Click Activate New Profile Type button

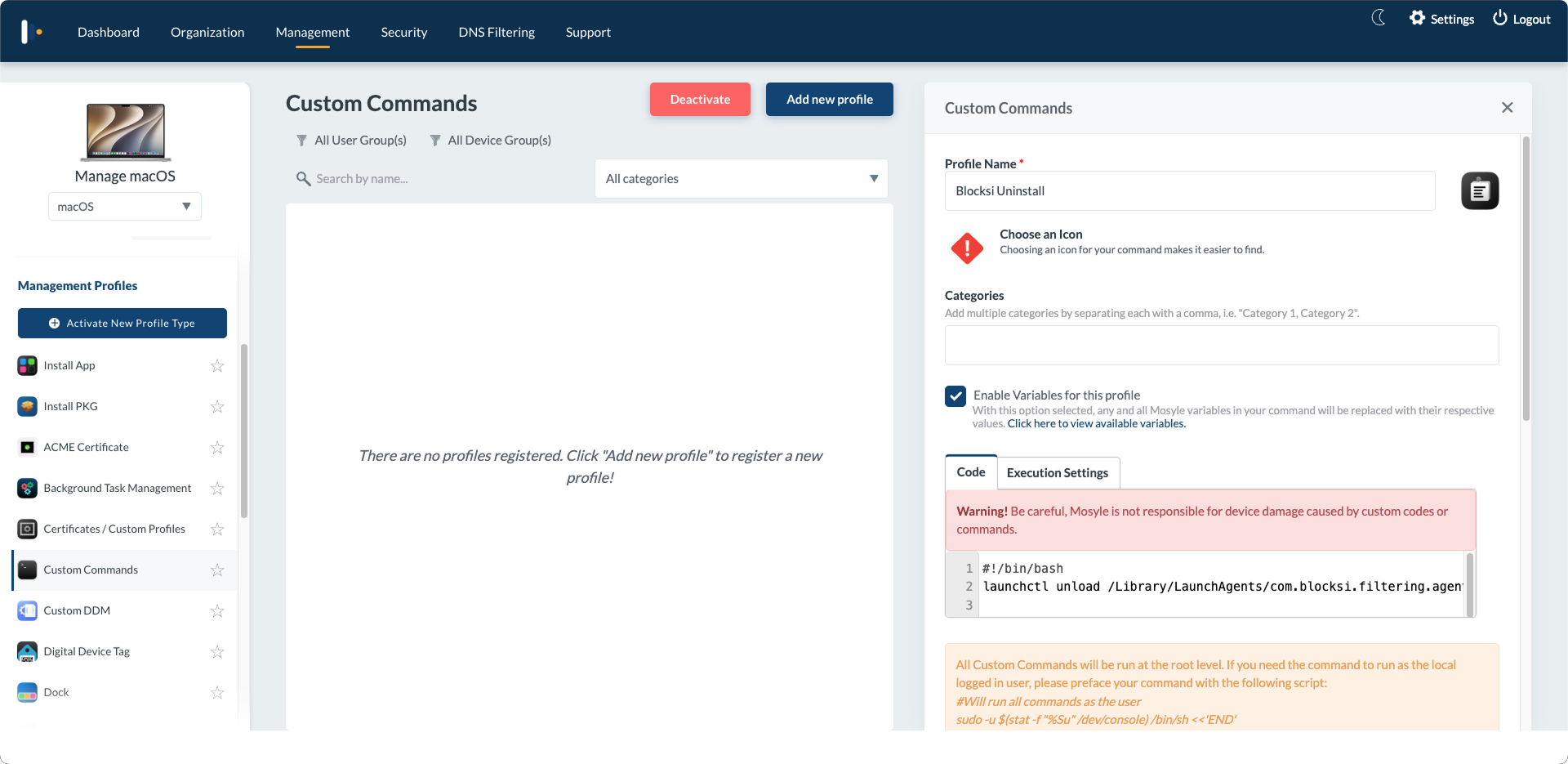[122, 323]
